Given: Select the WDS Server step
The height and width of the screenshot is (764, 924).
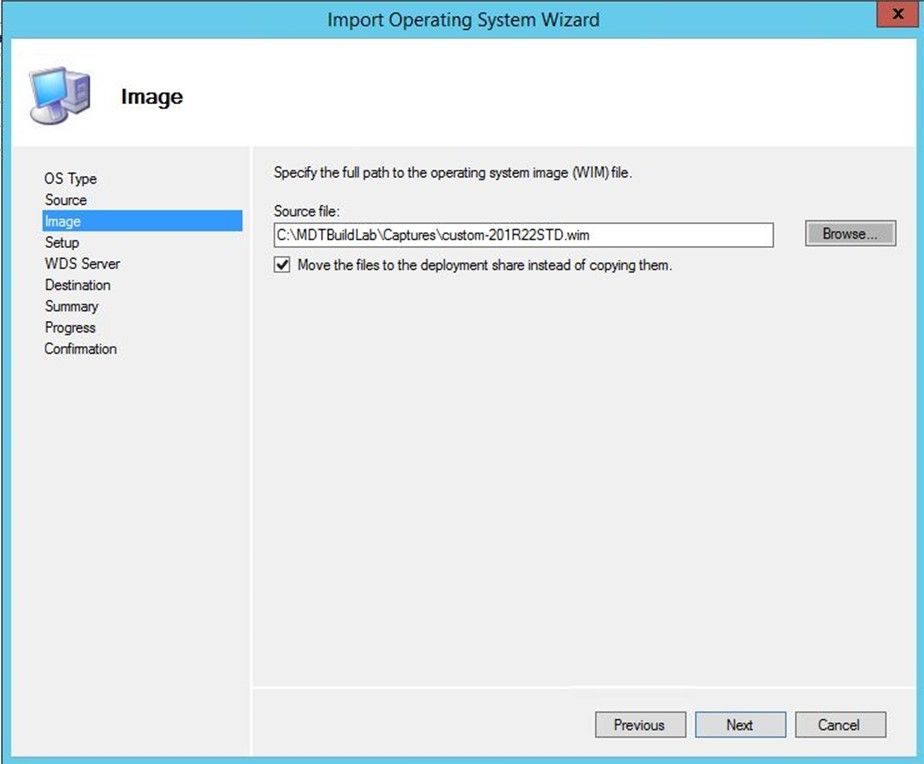Looking at the screenshot, I should (82, 264).
